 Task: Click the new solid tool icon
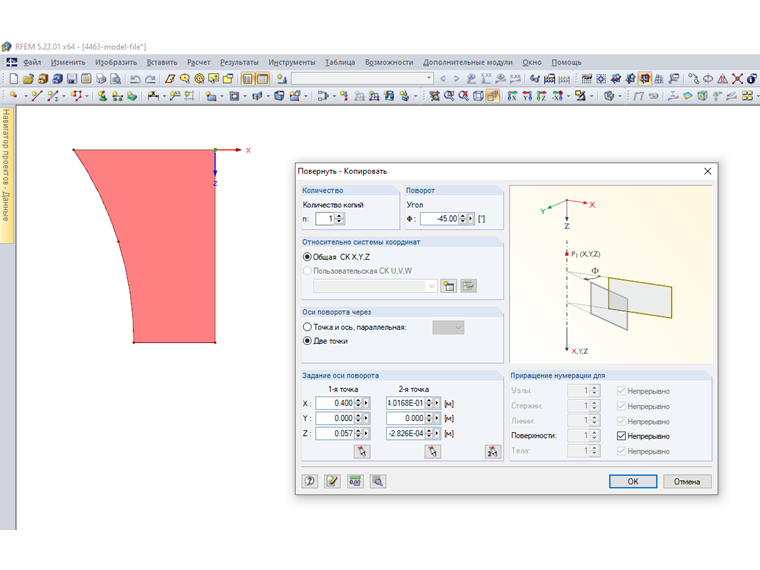[279, 95]
